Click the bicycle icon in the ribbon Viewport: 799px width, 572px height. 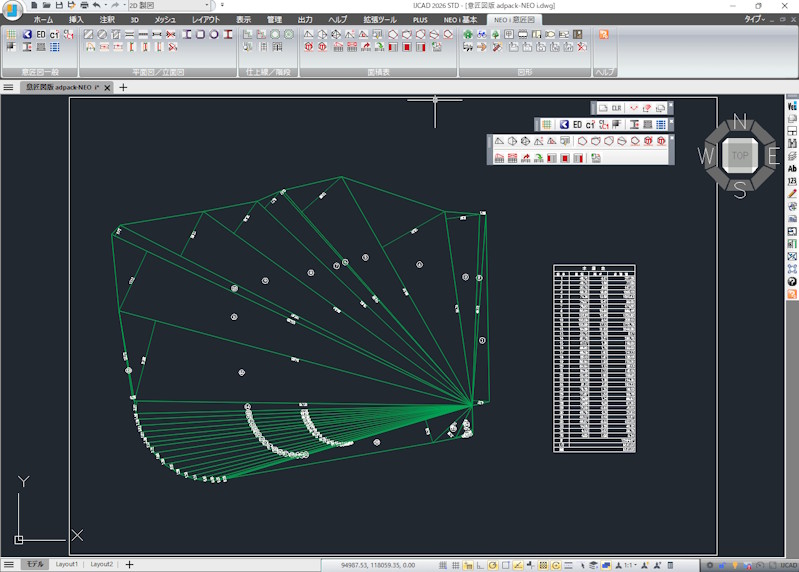481,34
